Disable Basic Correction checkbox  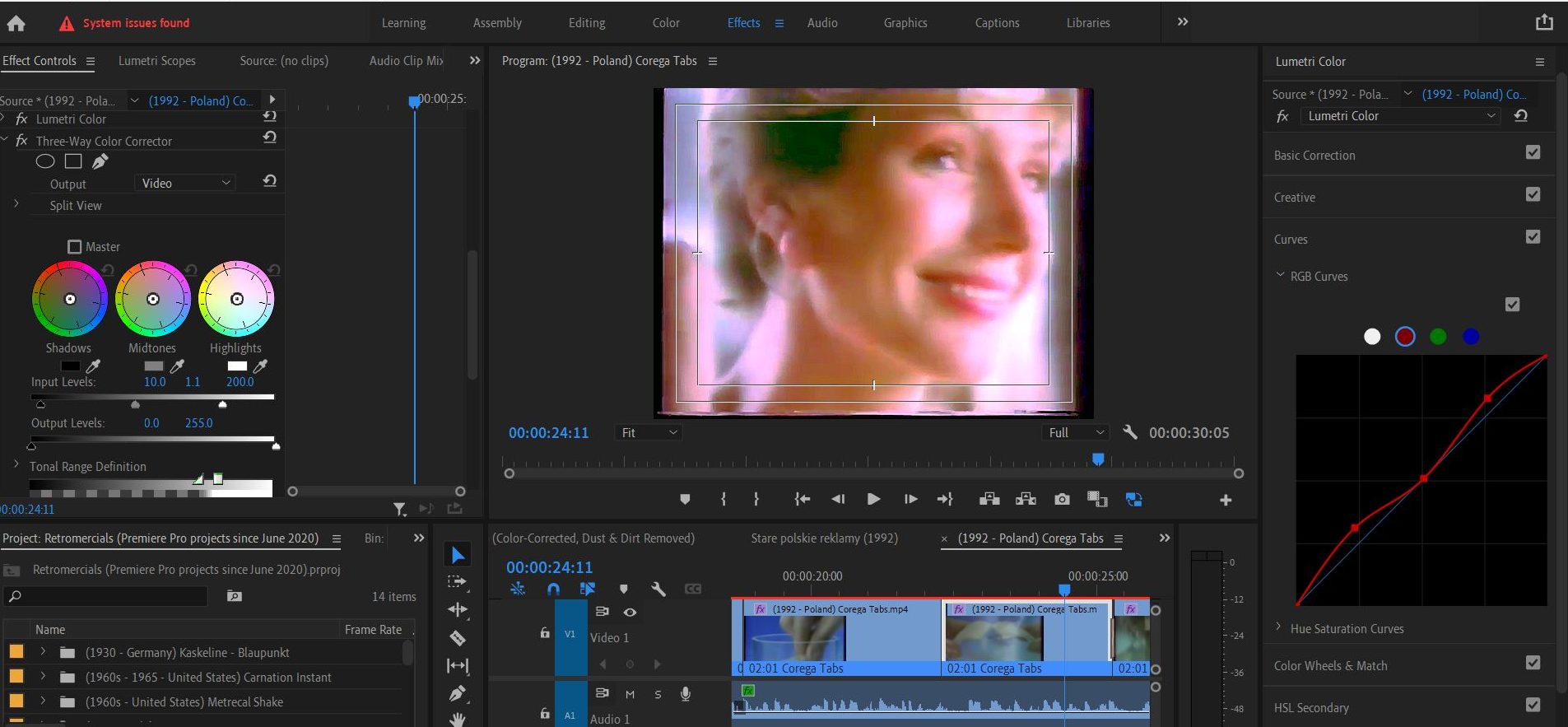point(1533,152)
